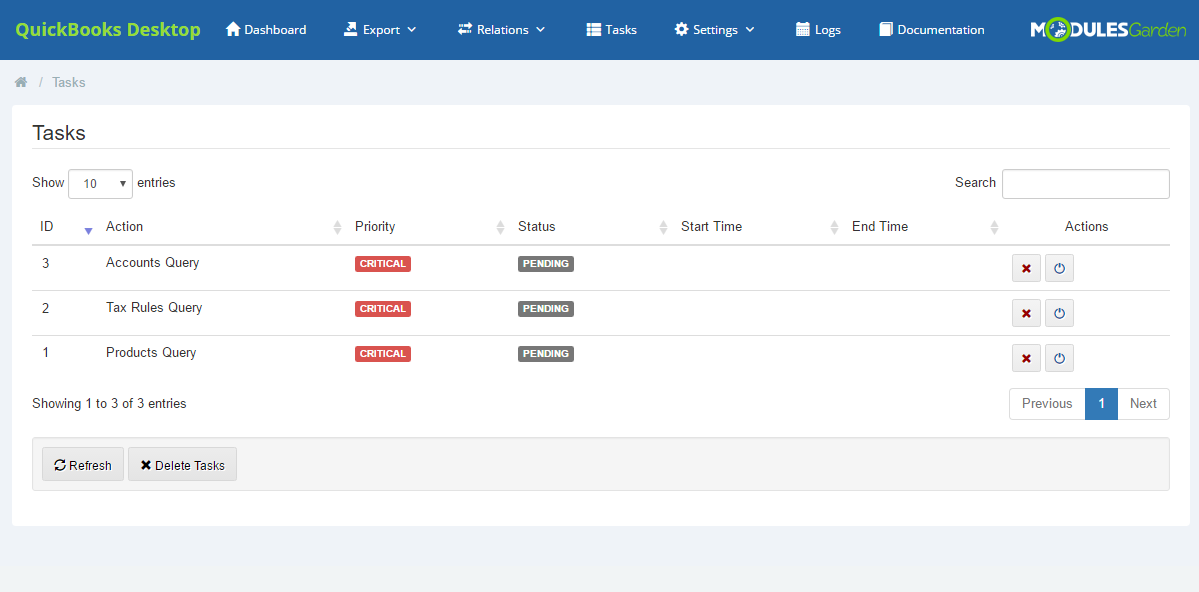Click the Accounts Query action text
The height and width of the screenshot is (592, 1199).
152,262
